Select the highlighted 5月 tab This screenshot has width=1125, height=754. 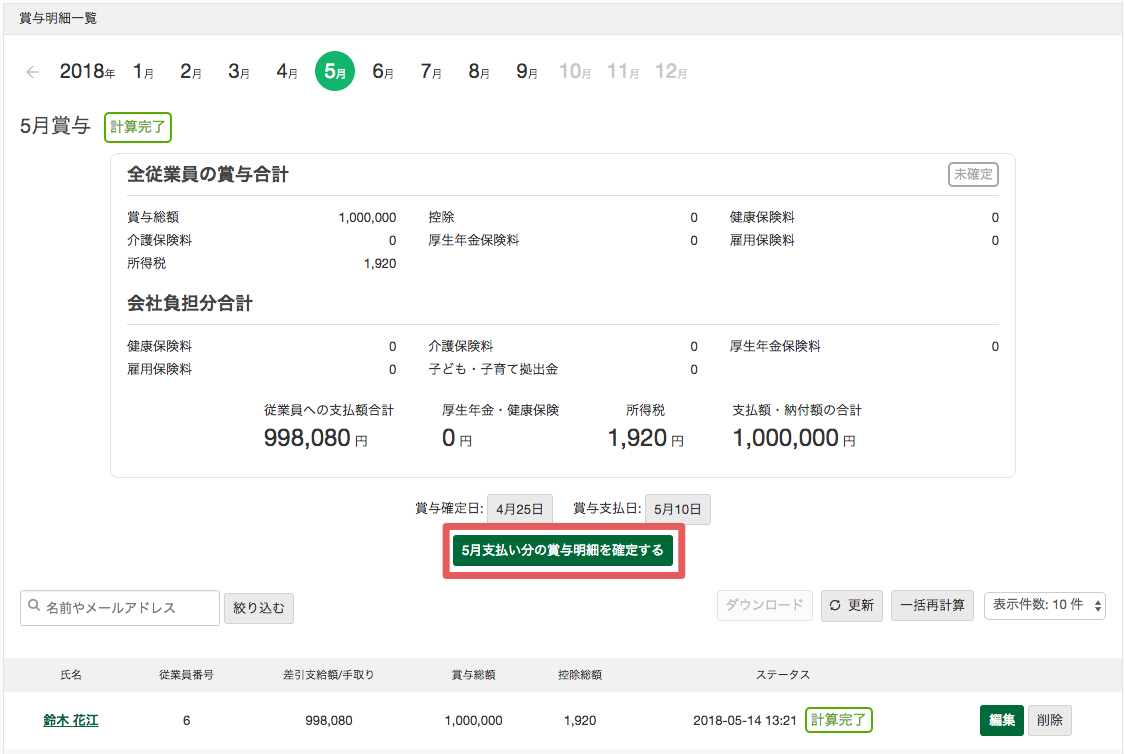[x=335, y=72]
